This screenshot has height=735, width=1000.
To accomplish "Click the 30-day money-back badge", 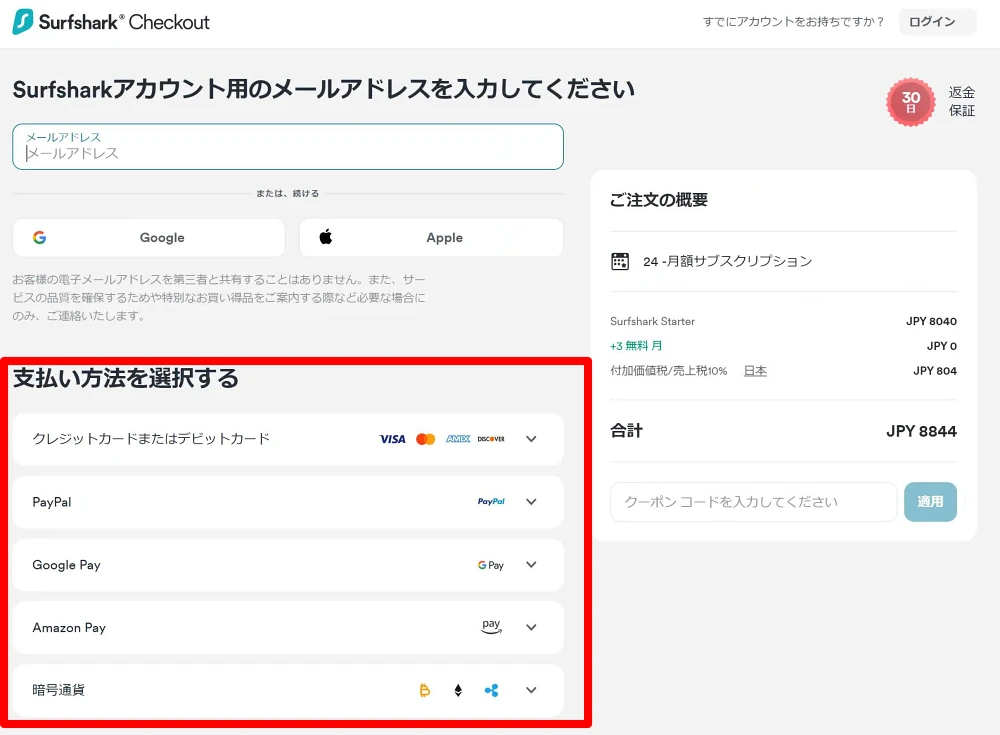I will pyautogui.click(x=911, y=102).
